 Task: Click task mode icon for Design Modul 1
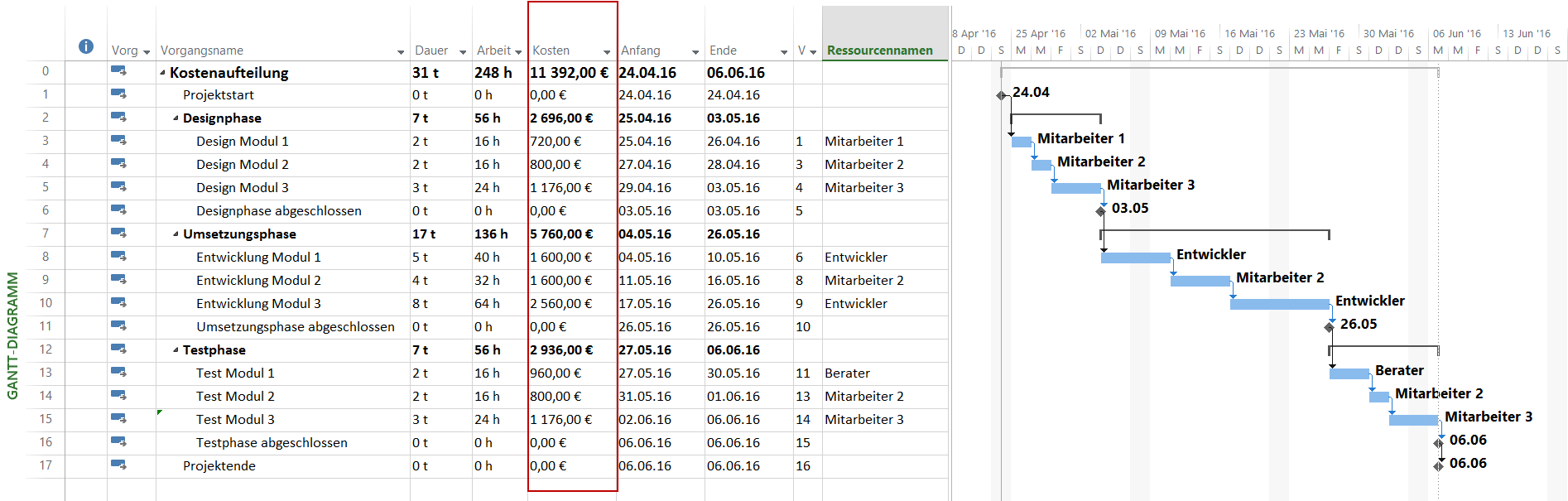click(x=118, y=141)
